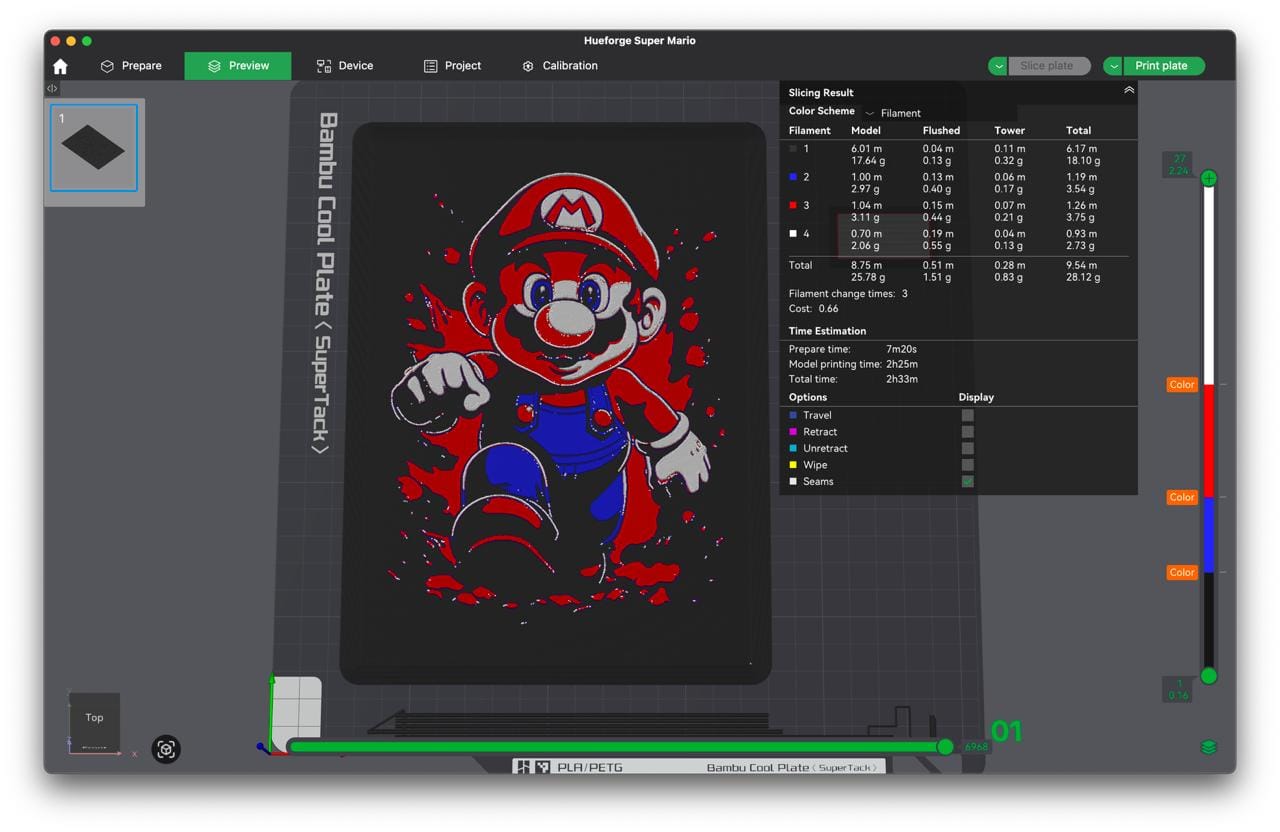Click the filament 1 total '18.10 g'
Viewport: 1280px width, 832px height.
tap(1083, 160)
